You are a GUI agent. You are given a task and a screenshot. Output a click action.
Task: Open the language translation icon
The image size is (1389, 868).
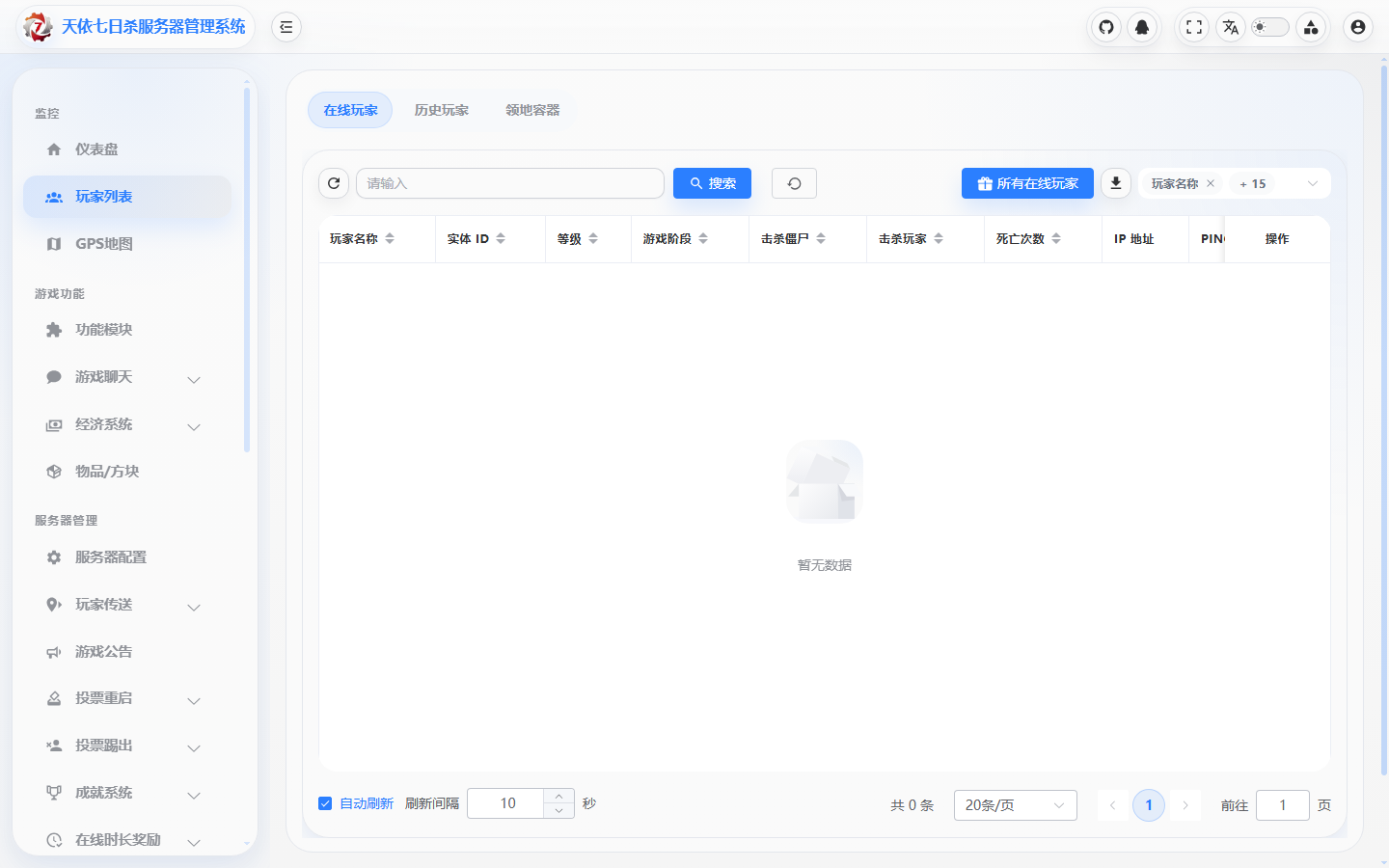tap(1230, 27)
